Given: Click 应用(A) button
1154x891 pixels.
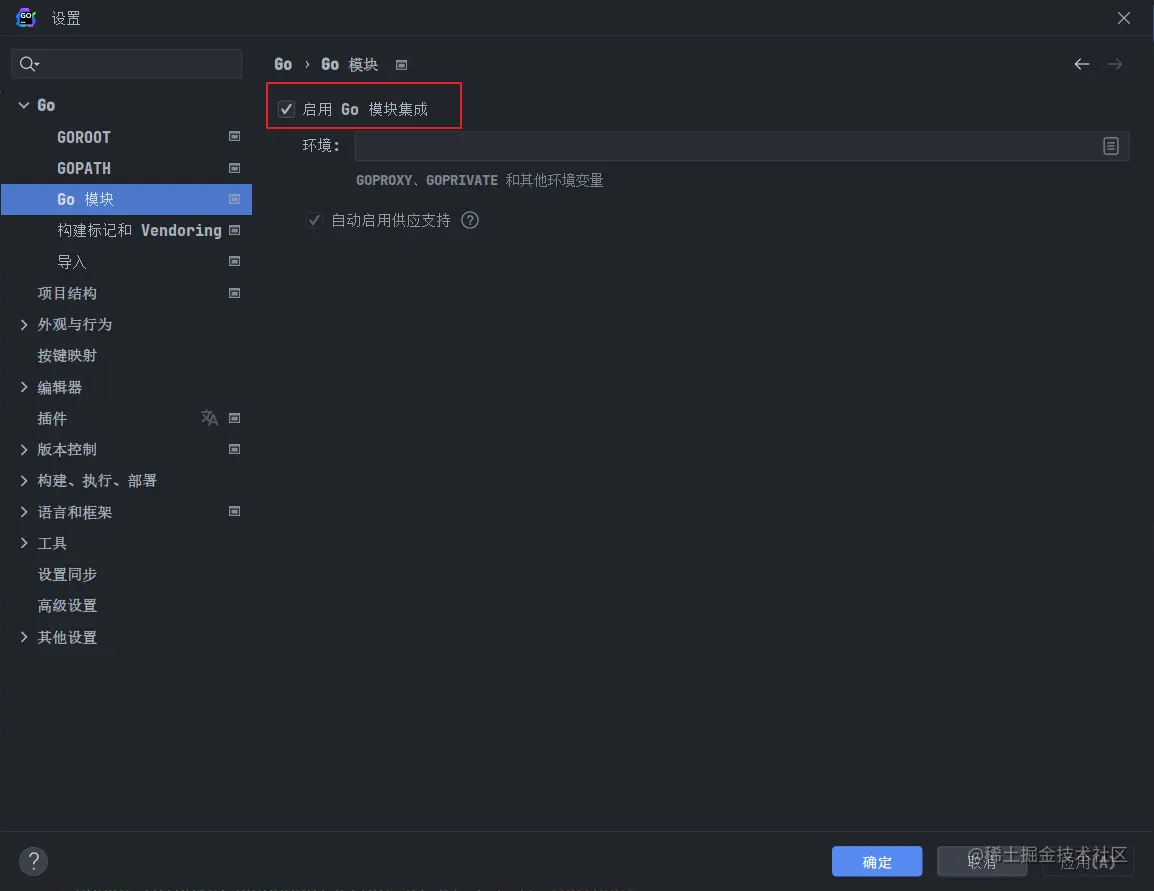Looking at the screenshot, I should pyautogui.click(x=1088, y=862).
